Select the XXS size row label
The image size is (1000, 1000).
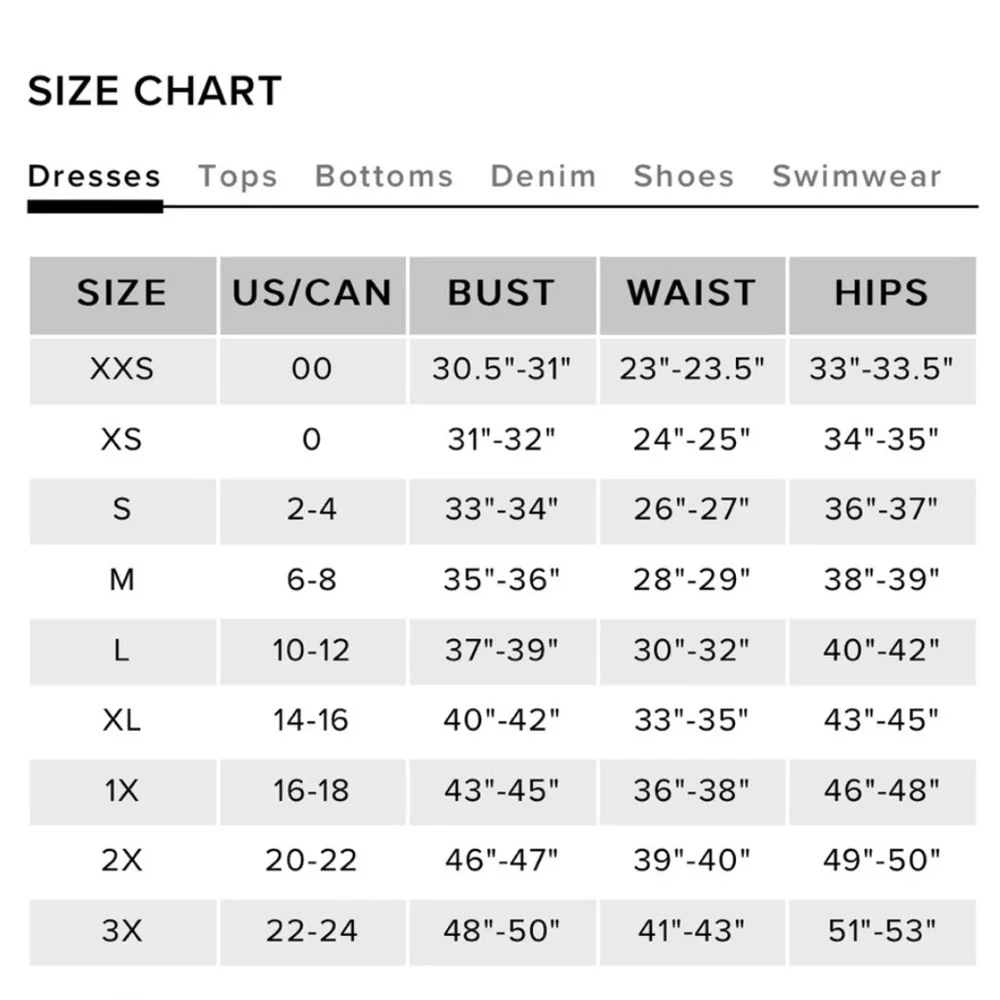tap(122, 369)
